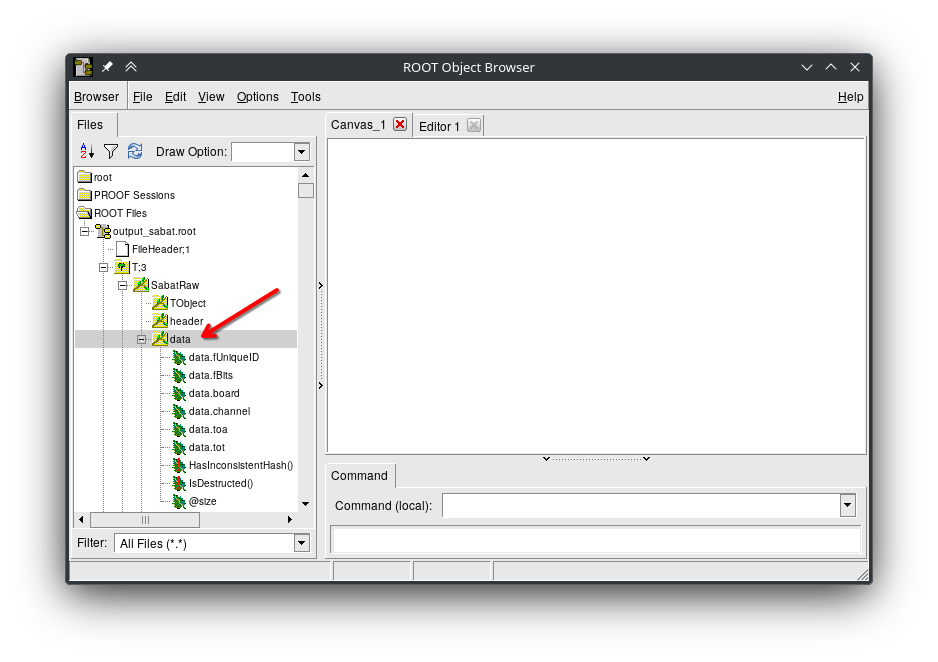Click the refresh browser icon
Image resolution: width=938 pixels, height=662 pixels.
[x=135, y=151]
